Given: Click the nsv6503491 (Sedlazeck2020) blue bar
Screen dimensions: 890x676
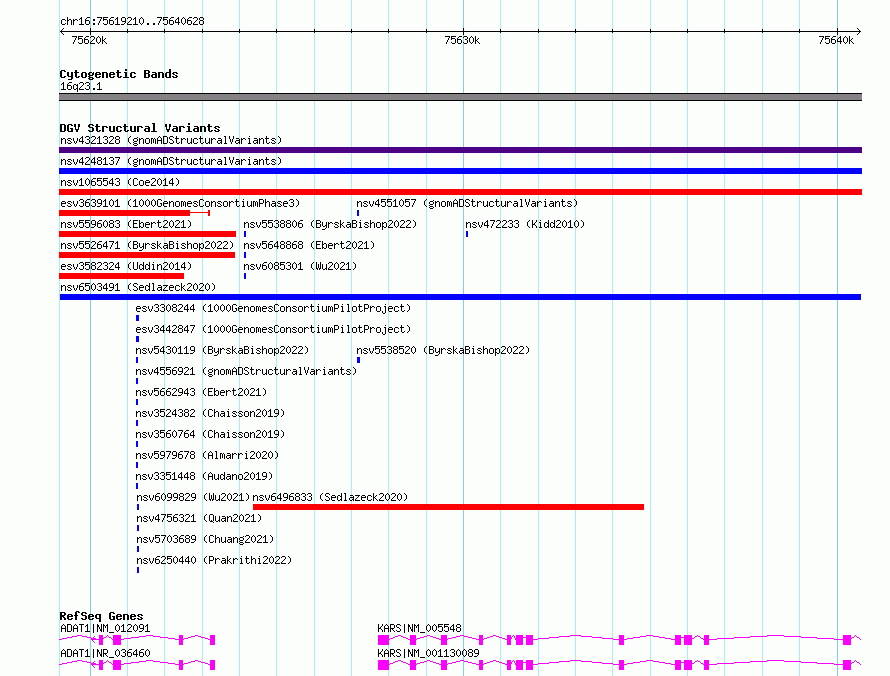Looking at the screenshot, I should 460,297.
